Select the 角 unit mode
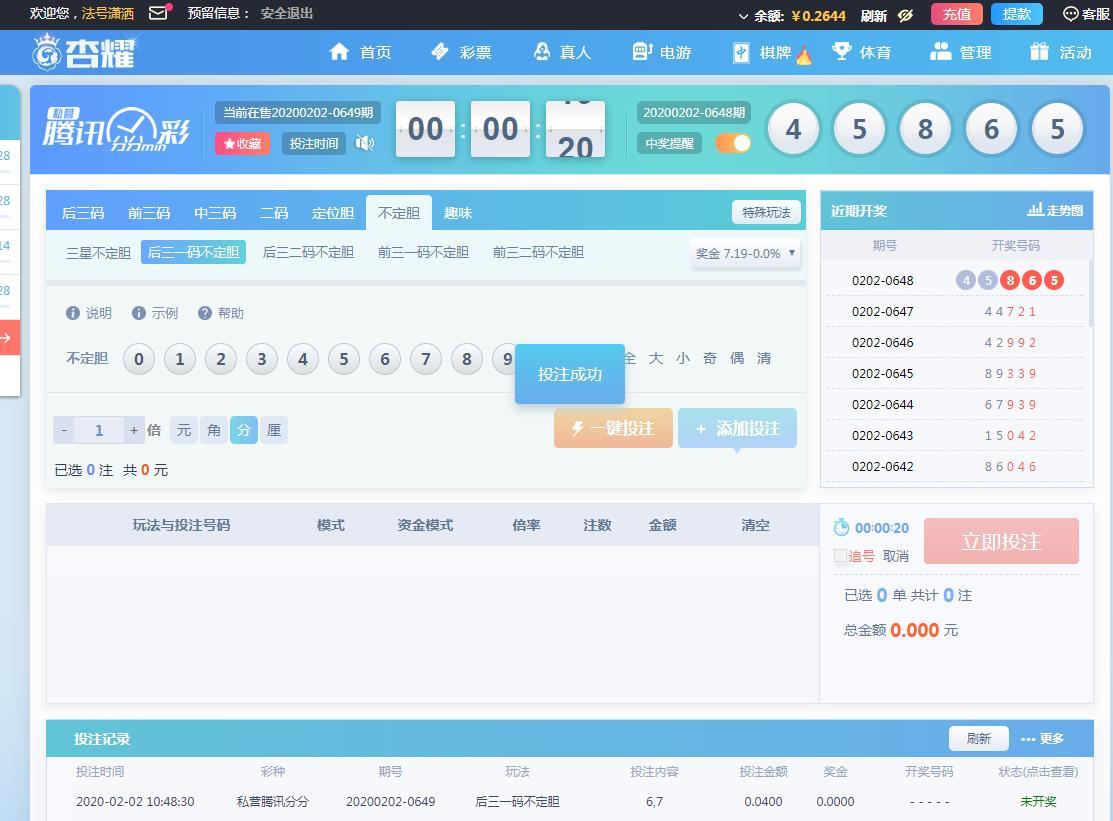 click(214, 430)
